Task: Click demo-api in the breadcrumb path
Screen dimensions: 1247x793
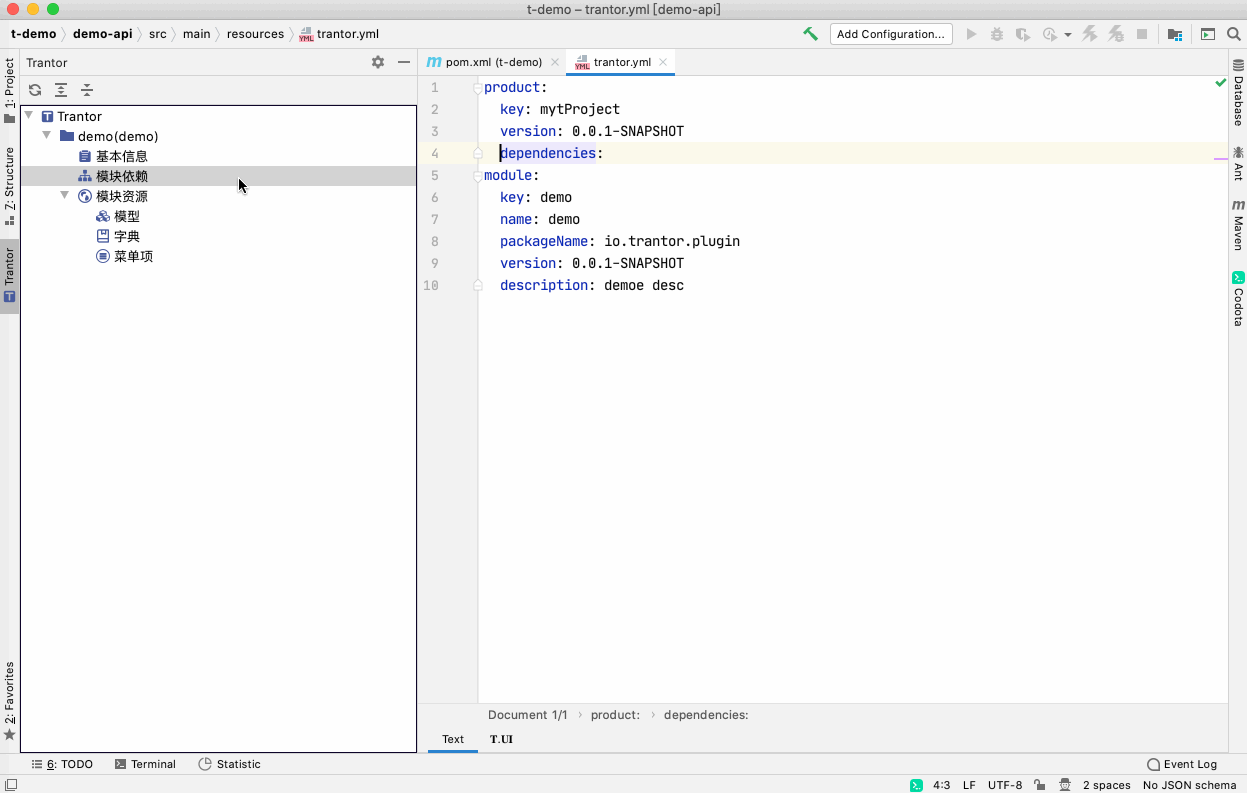Action: tap(102, 34)
